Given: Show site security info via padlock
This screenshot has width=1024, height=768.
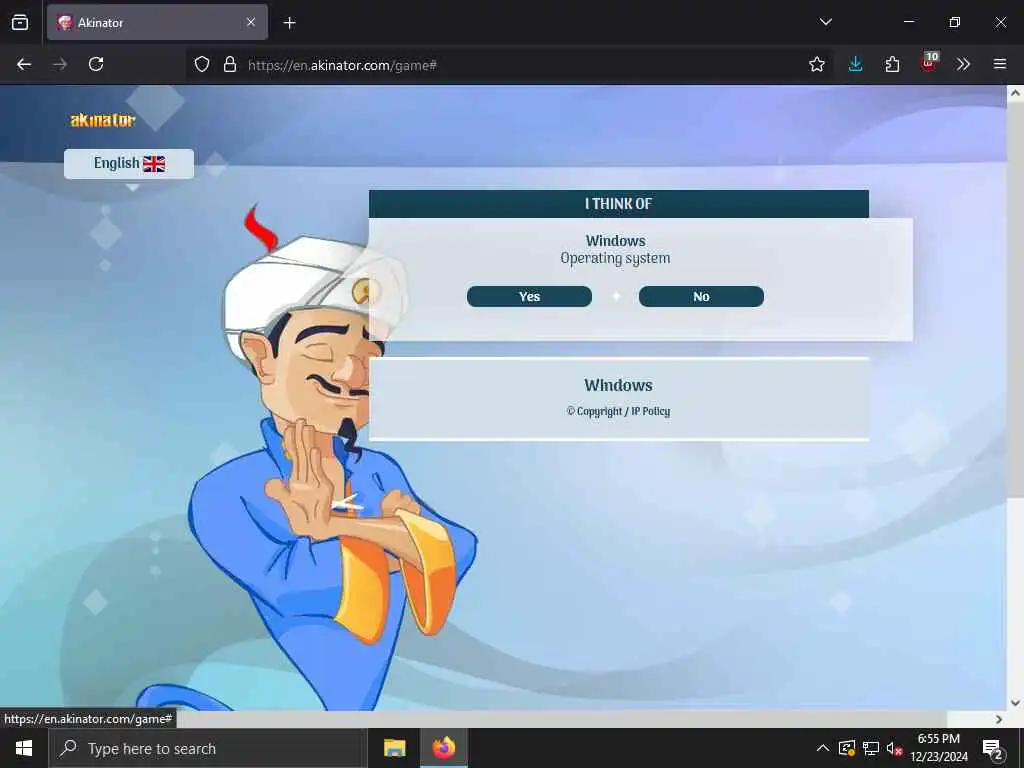Looking at the screenshot, I should pyautogui.click(x=230, y=64).
